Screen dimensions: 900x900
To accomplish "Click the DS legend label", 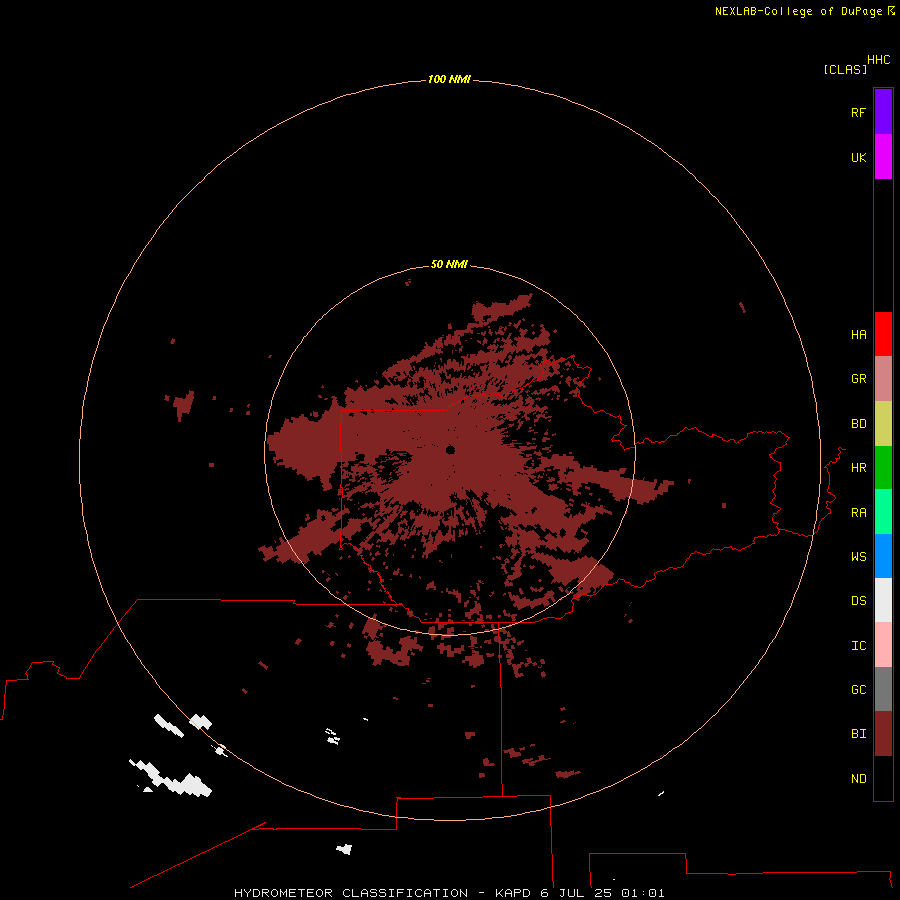I will [859, 601].
